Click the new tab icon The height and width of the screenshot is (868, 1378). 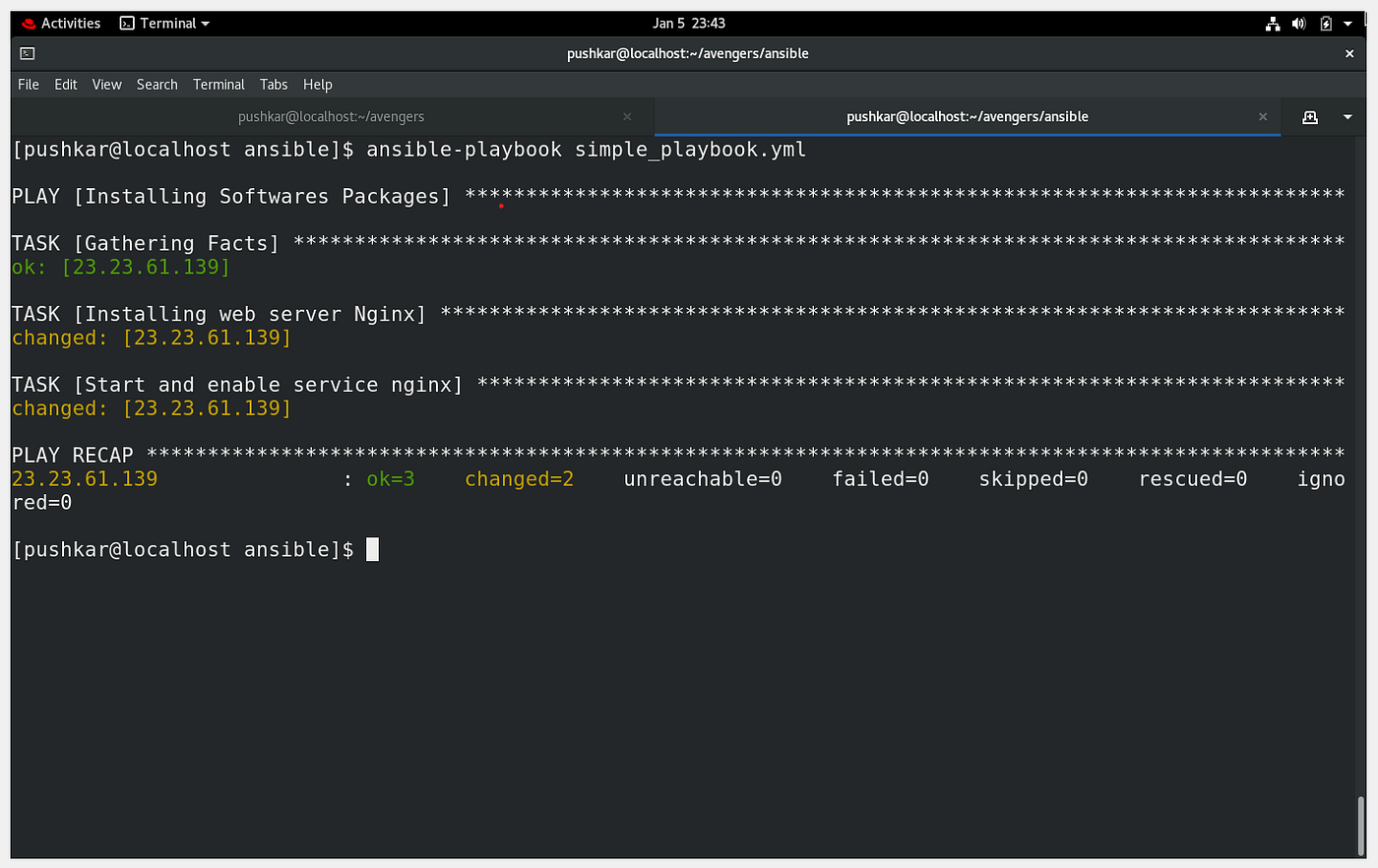coord(1310,117)
